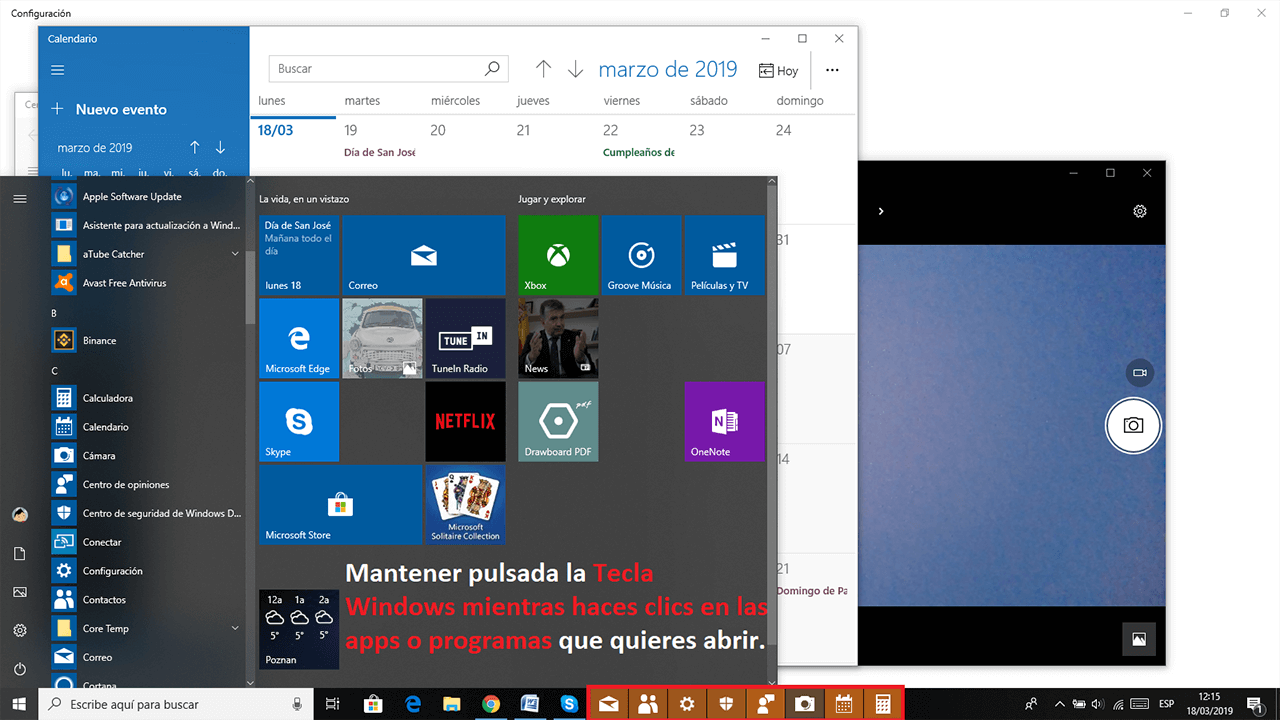
Task: Open Google Chrome from the taskbar
Action: [490, 704]
